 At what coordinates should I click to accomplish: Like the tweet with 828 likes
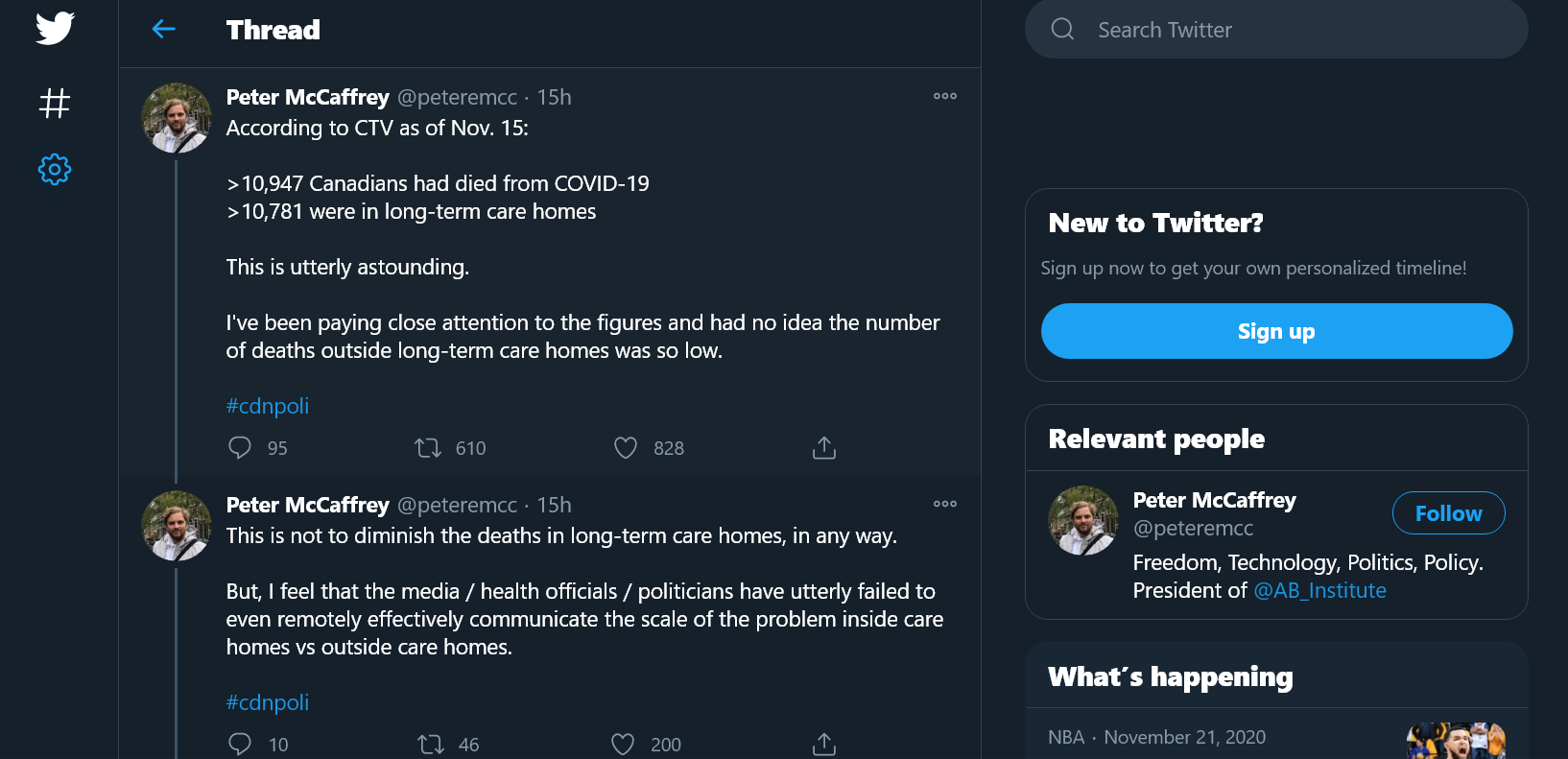pos(626,448)
